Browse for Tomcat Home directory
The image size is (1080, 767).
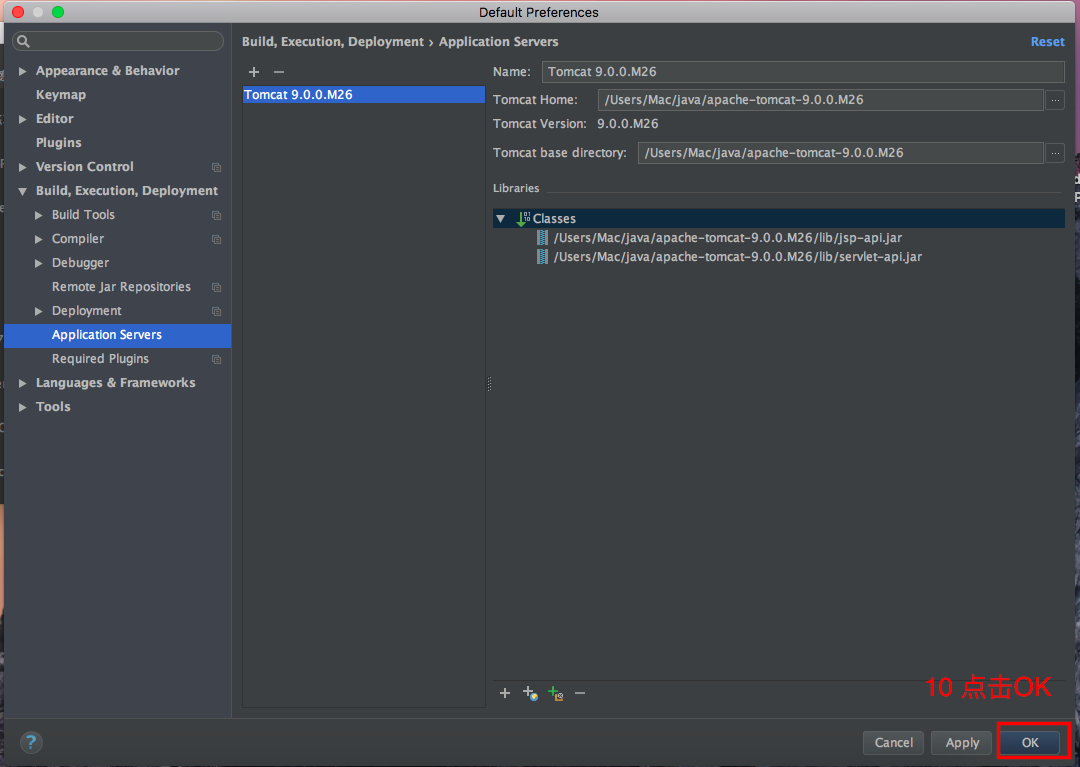pyautogui.click(x=1055, y=100)
